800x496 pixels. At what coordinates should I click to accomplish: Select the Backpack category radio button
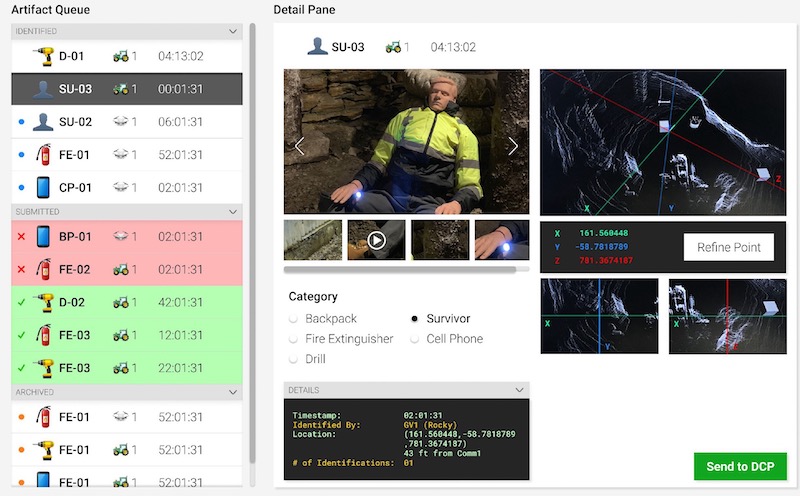[x=294, y=319]
